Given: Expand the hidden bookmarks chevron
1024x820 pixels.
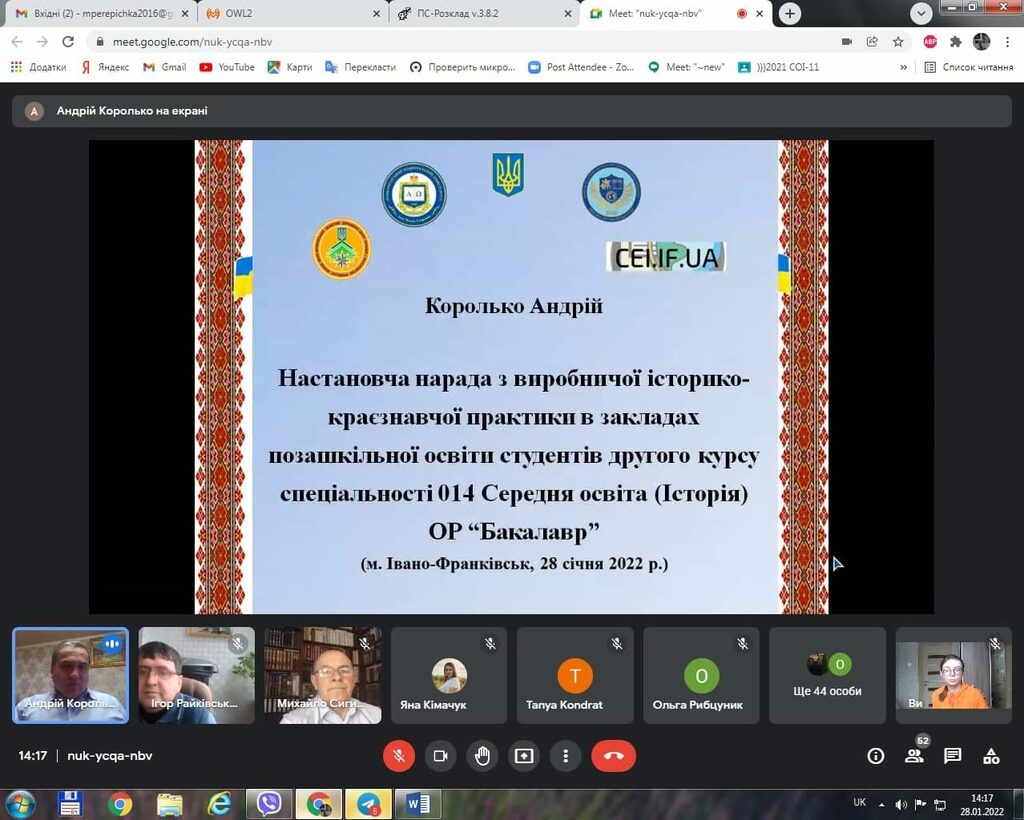Looking at the screenshot, I should coord(904,67).
